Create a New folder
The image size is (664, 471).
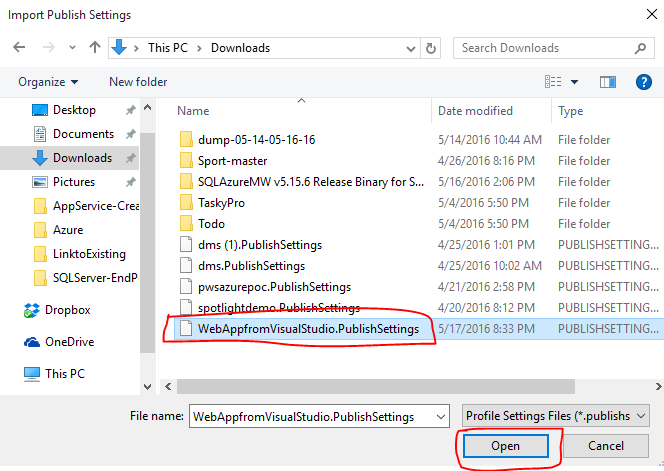pos(138,82)
